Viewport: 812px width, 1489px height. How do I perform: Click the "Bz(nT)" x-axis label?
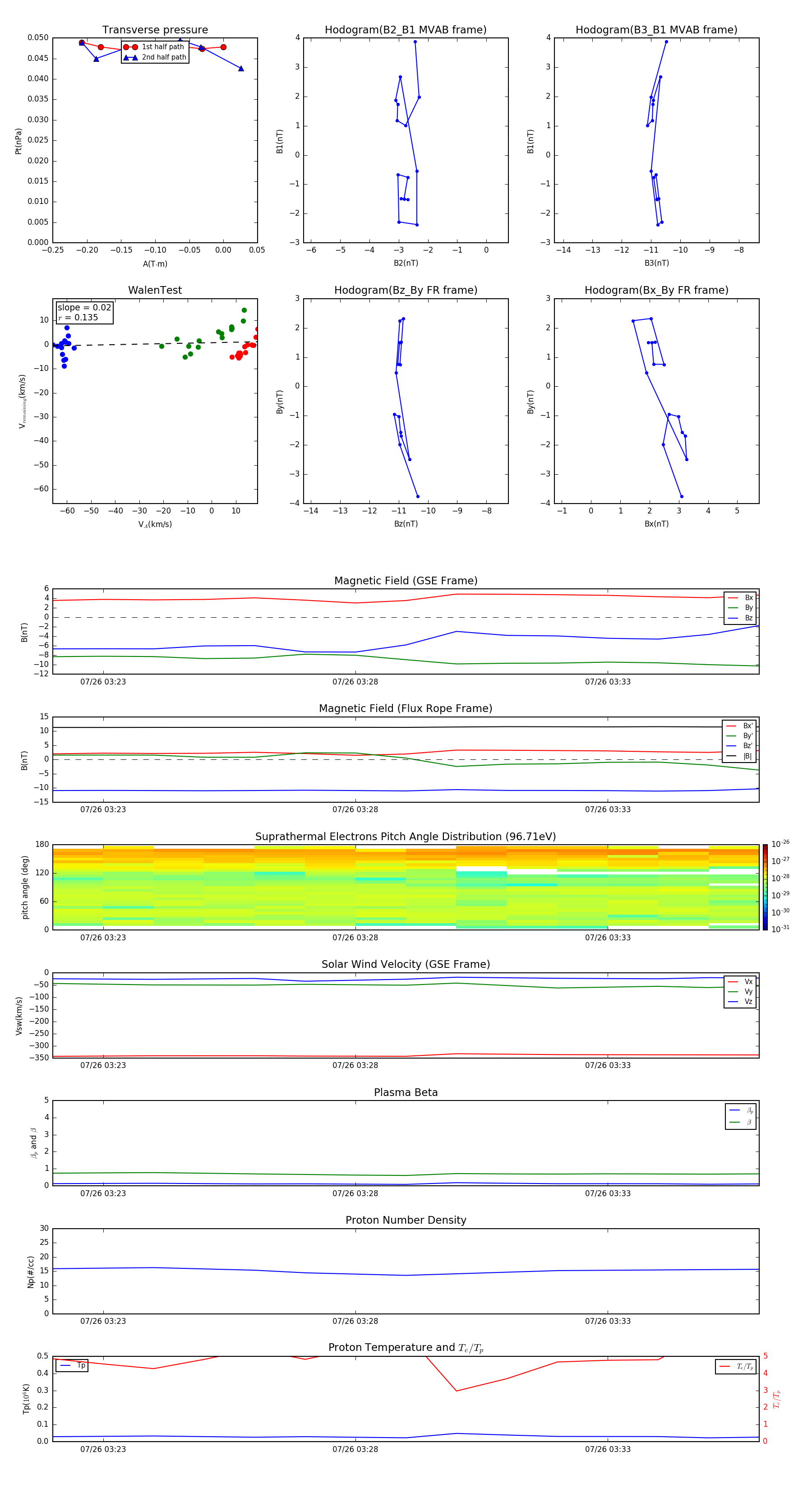406,524
